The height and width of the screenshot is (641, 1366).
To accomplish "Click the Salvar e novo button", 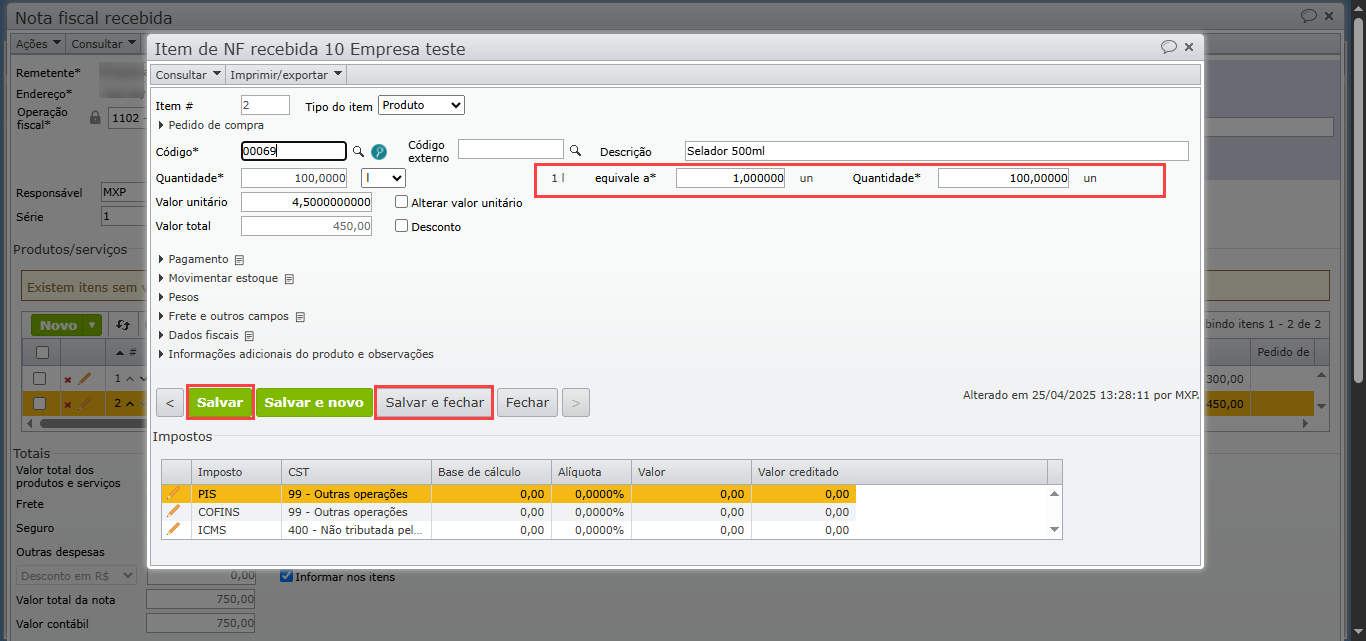I will point(314,402).
